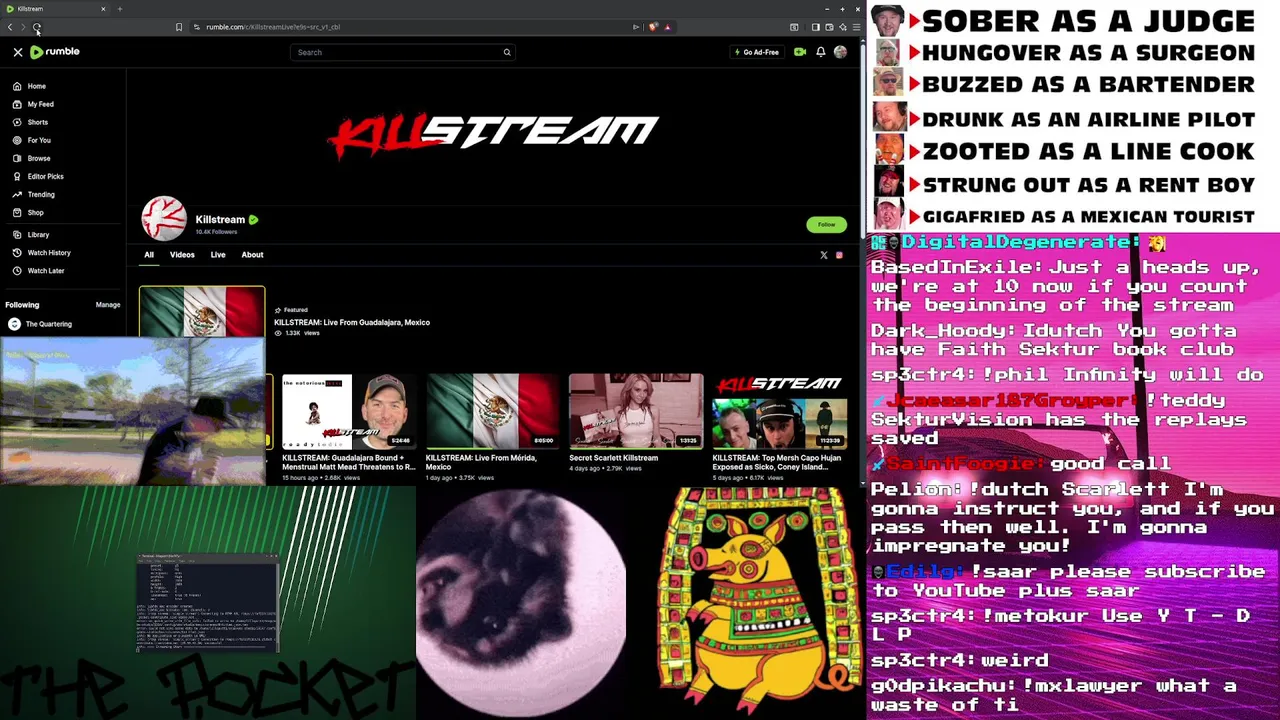Select the All tab on channel

[149, 255]
